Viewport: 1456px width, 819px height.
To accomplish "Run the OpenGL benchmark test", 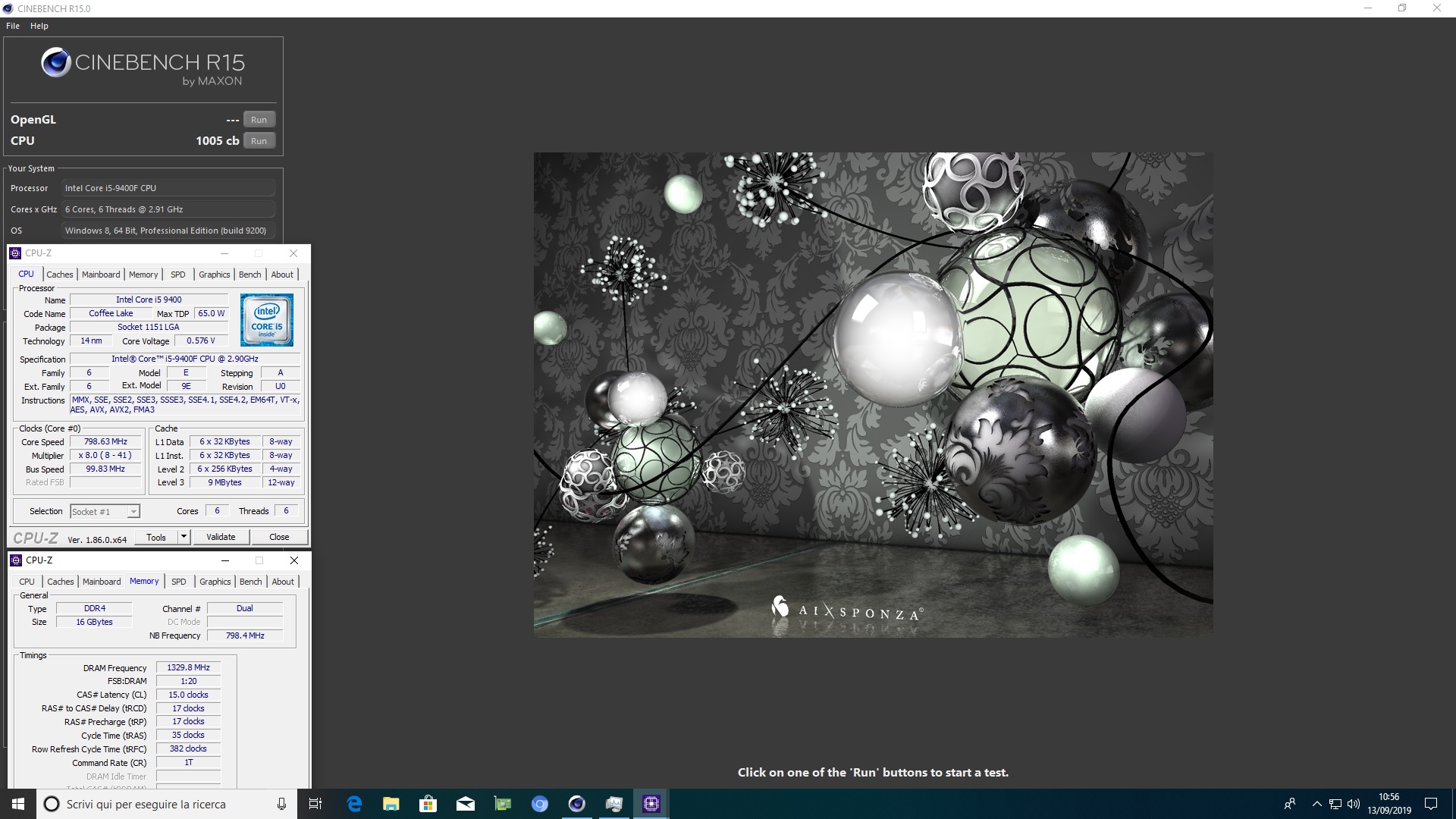I will point(259,120).
